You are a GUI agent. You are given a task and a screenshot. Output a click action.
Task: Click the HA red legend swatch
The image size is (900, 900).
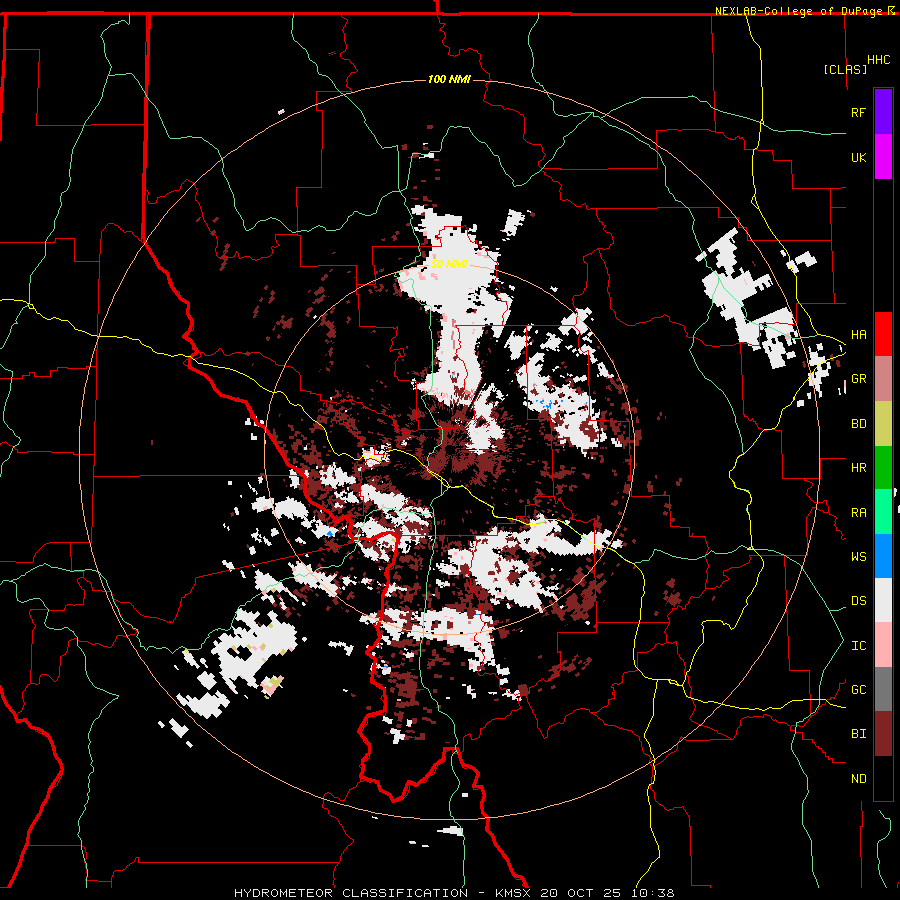coord(883,334)
